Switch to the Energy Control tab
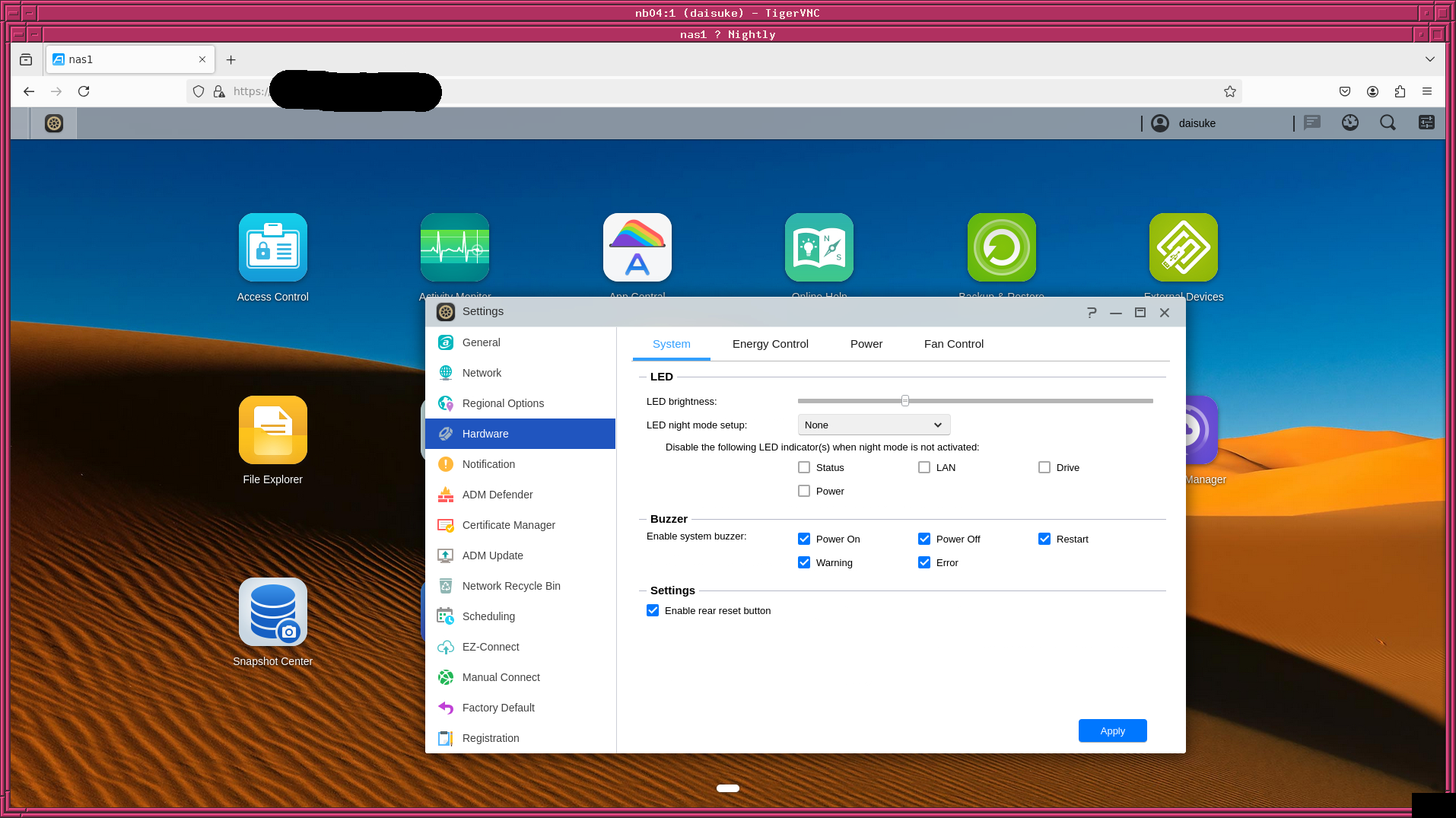This screenshot has width=1456, height=818. pos(770,345)
